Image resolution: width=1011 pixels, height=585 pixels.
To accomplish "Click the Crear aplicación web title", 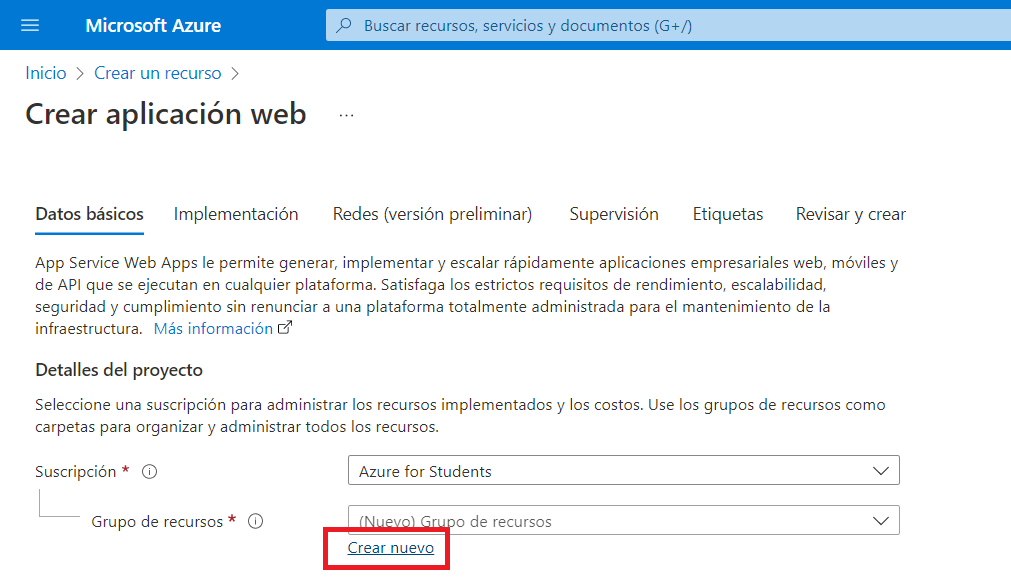I will pyautogui.click(x=166, y=114).
